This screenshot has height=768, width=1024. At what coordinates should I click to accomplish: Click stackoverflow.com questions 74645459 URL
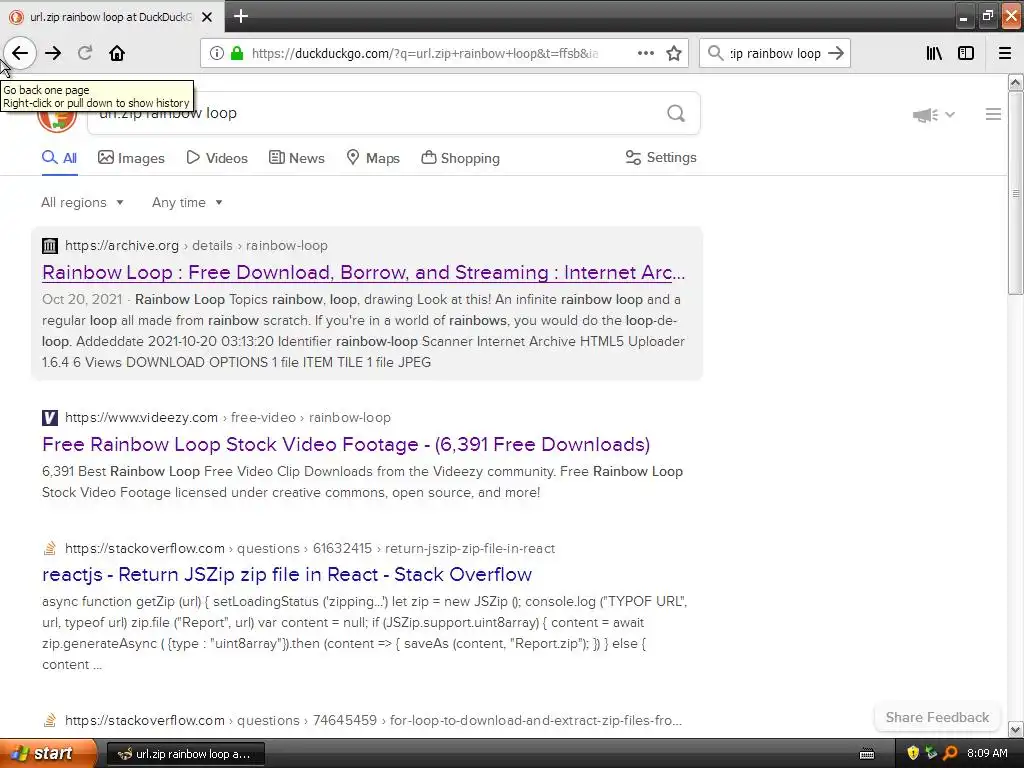pos(374,720)
